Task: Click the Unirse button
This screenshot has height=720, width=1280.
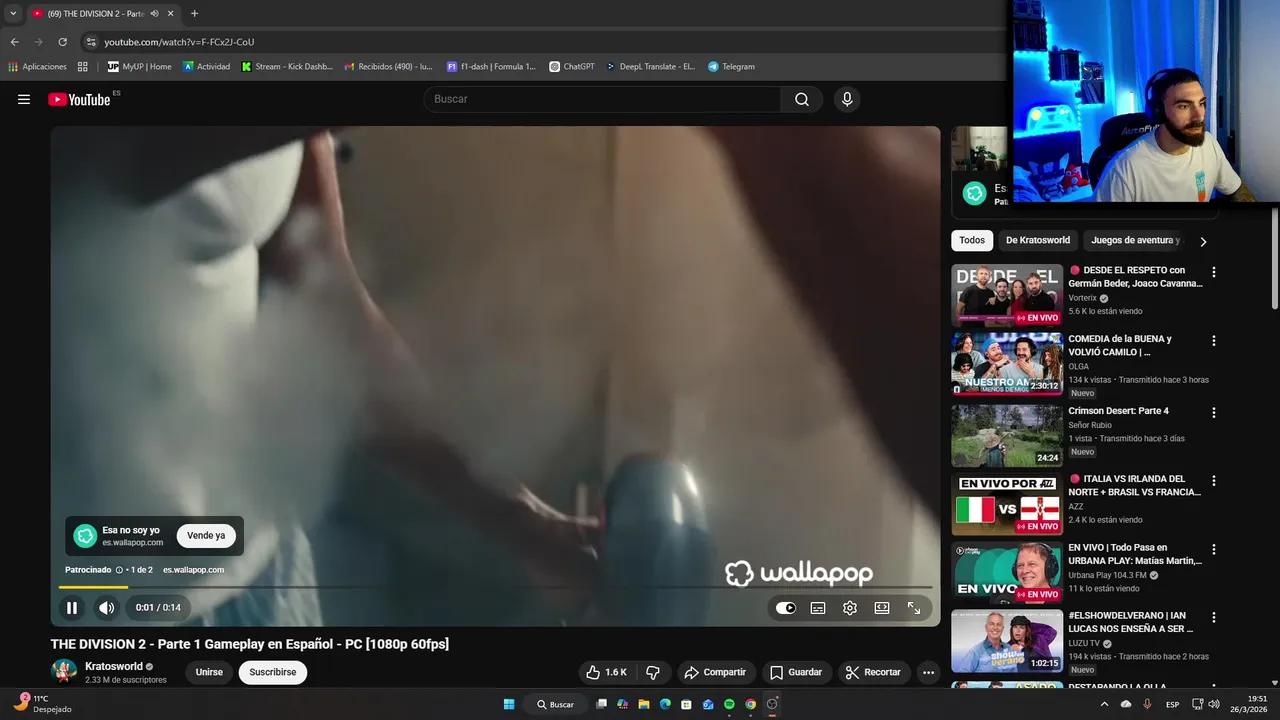Action: (x=209, y=672)
